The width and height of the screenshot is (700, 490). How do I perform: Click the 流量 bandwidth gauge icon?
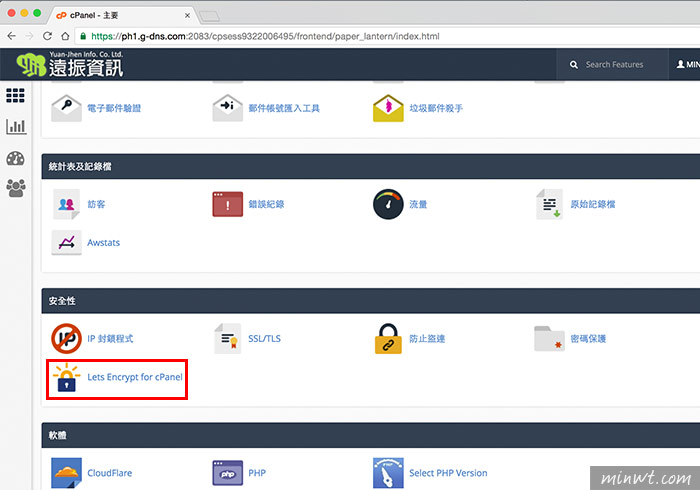pyautogui.click(x=388, y=204)
